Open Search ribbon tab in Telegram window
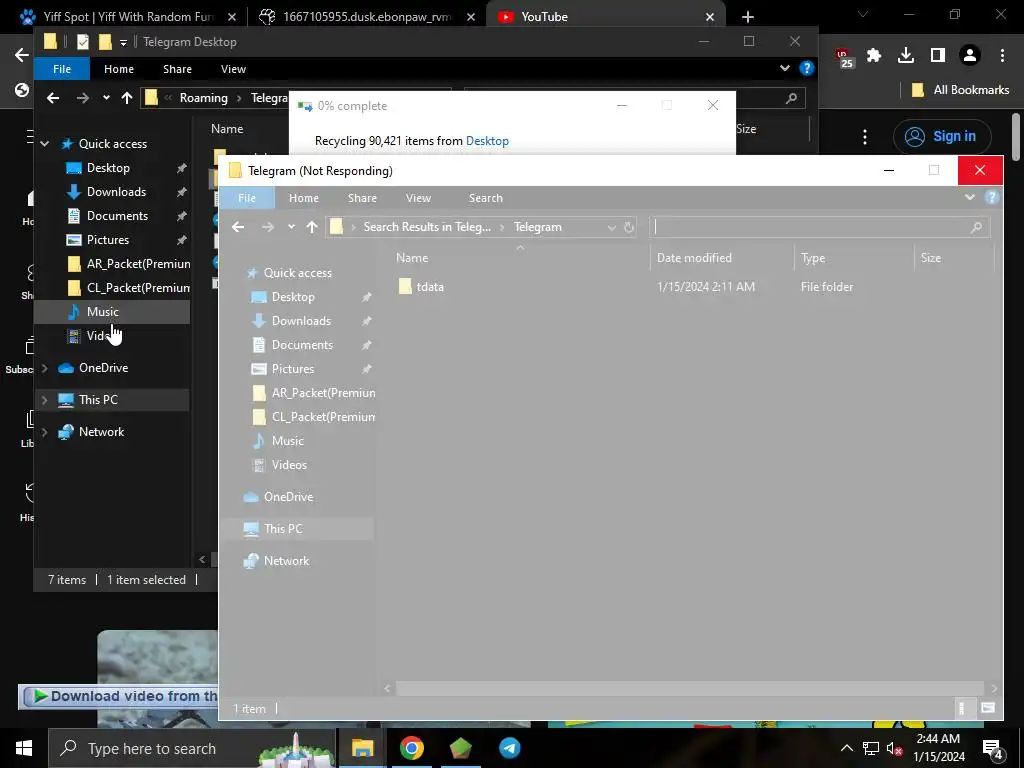 [486, 198]
